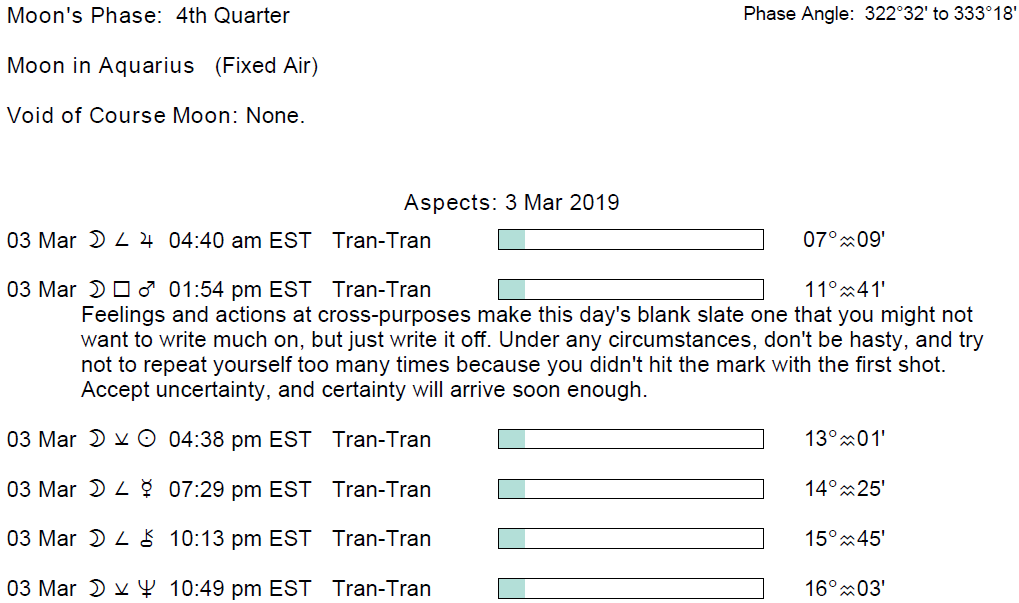The height and width of the screenshot is (603, 1019).
Task: Click the square aspect symbol beside Mars
Action: [122, 290]
